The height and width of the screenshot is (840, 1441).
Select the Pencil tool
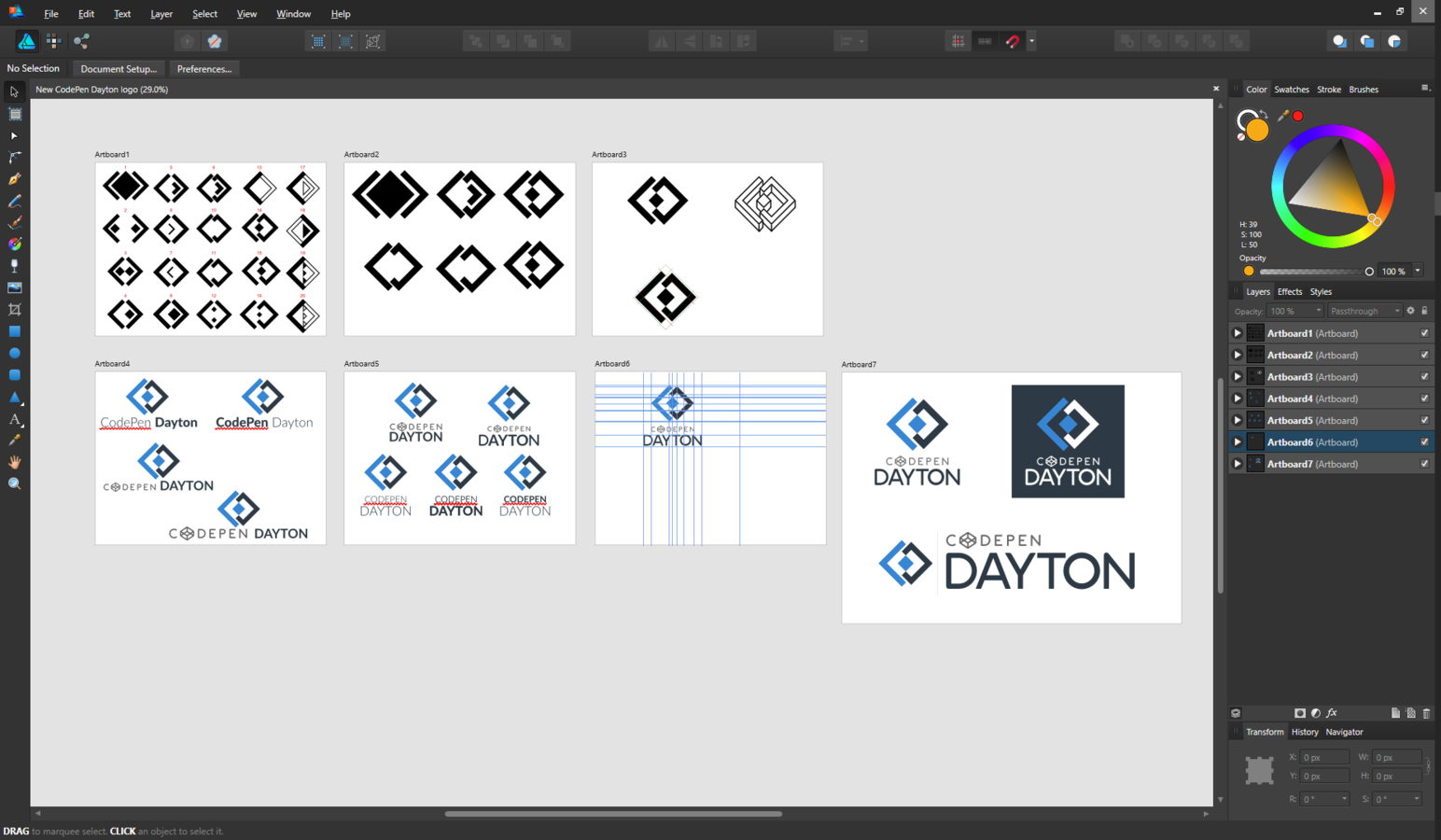(x=14, y=201)
